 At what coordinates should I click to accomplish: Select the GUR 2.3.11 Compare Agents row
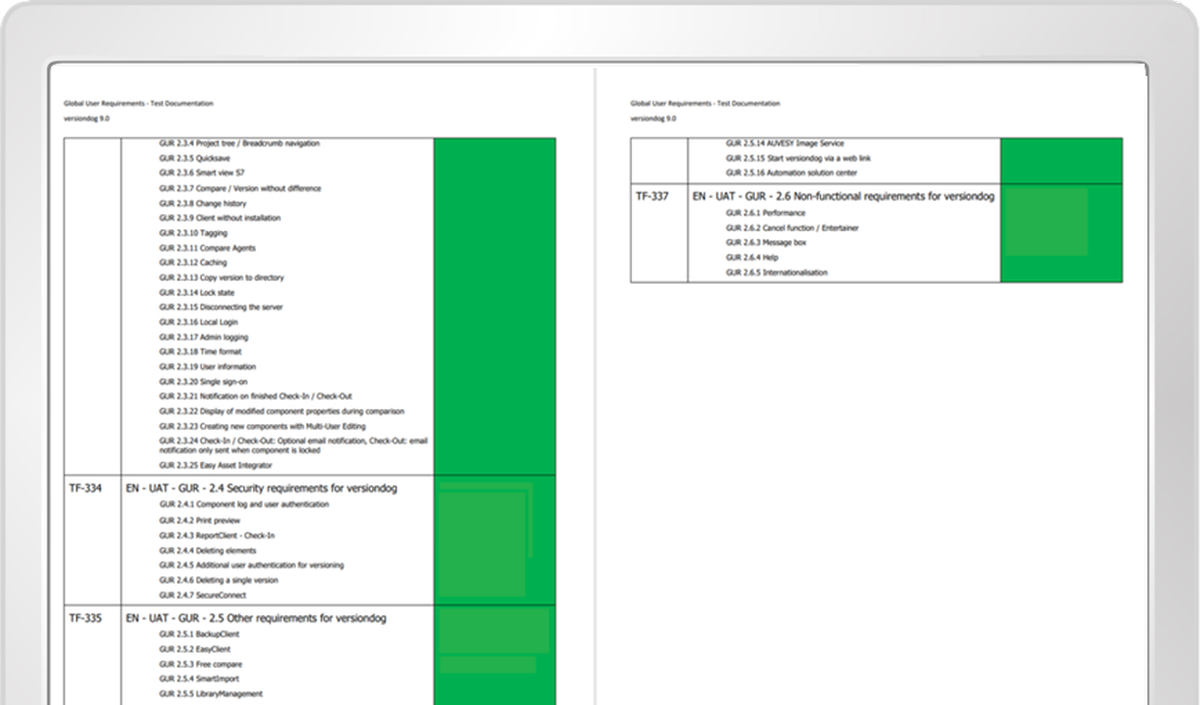pos(206,247)
